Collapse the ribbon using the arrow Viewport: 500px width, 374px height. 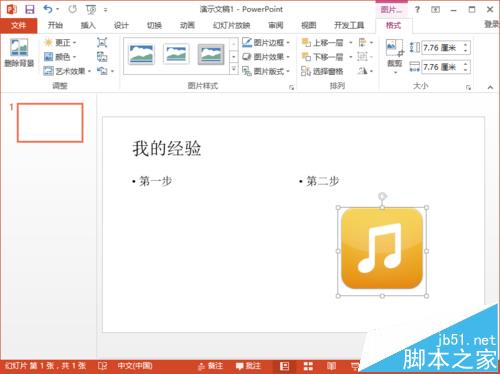point(490,87)
